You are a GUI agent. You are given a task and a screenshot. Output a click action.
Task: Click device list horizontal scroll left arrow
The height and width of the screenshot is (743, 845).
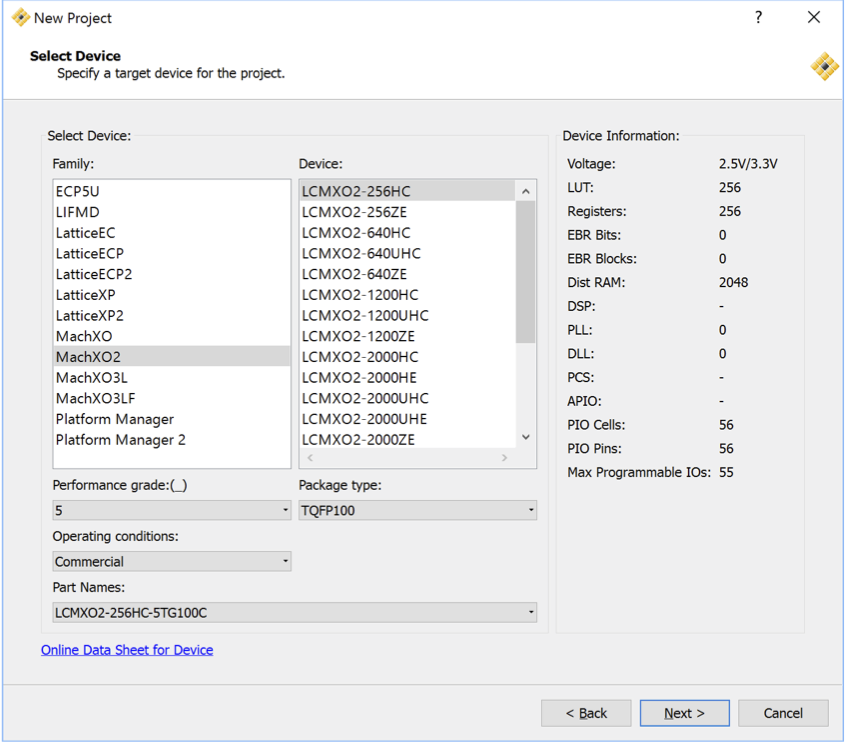pos(310,458)
